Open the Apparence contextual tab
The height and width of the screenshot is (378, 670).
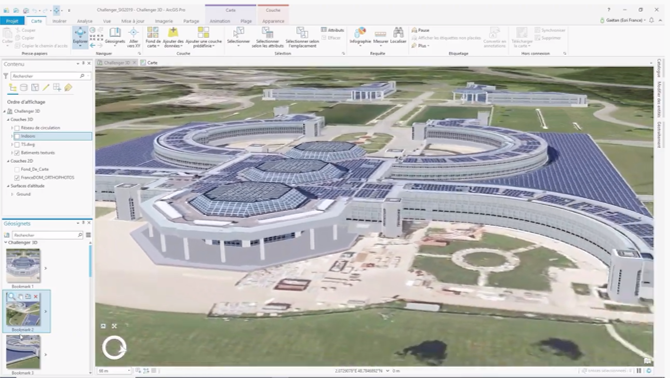(x=273, y=21)
